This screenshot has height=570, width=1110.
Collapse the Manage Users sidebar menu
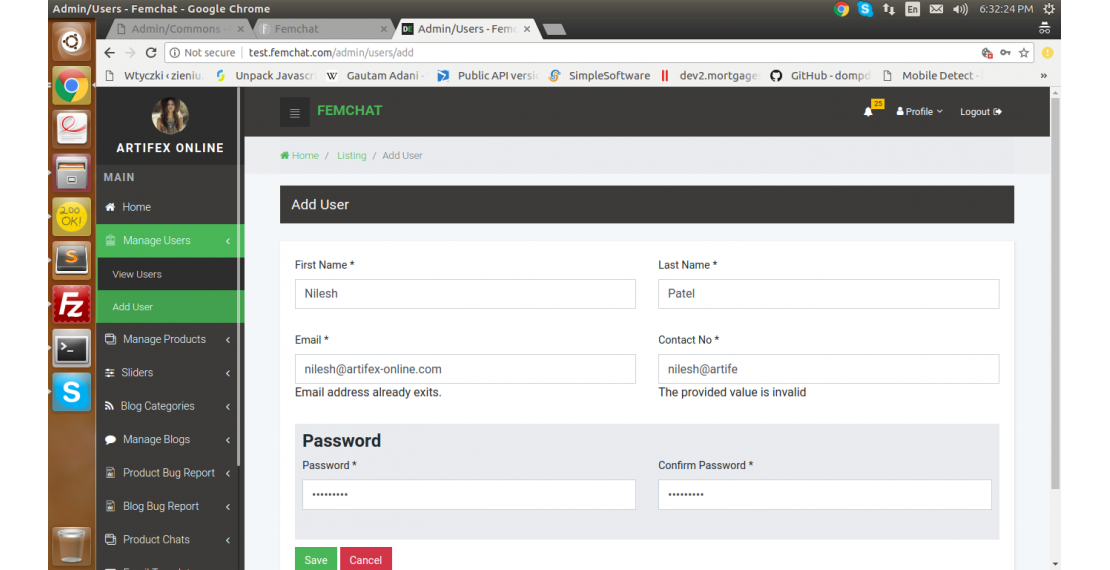pos(156,241)
